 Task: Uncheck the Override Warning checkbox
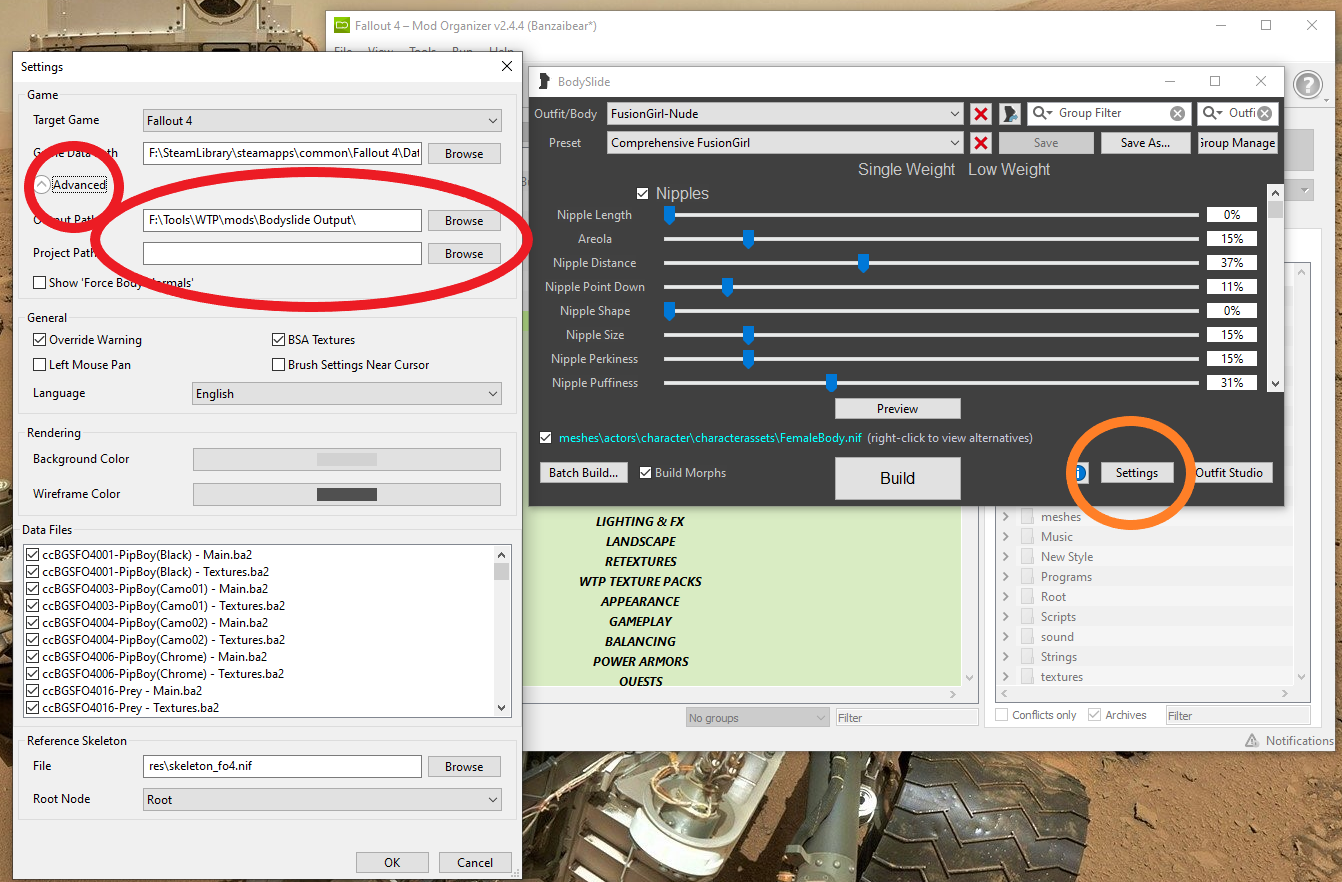pos(40,340)
